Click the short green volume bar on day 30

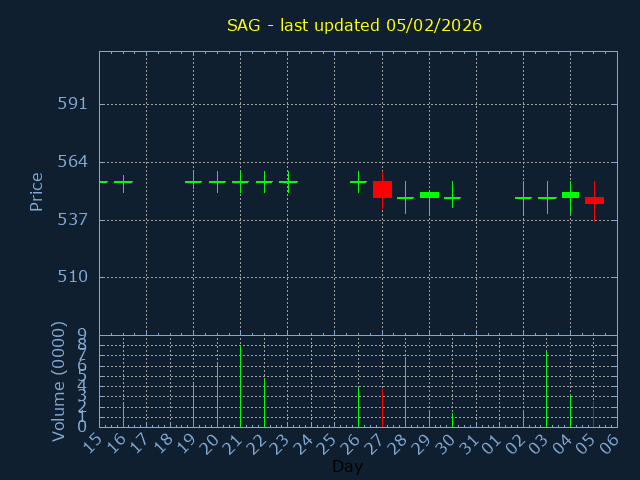pos(452,419)
